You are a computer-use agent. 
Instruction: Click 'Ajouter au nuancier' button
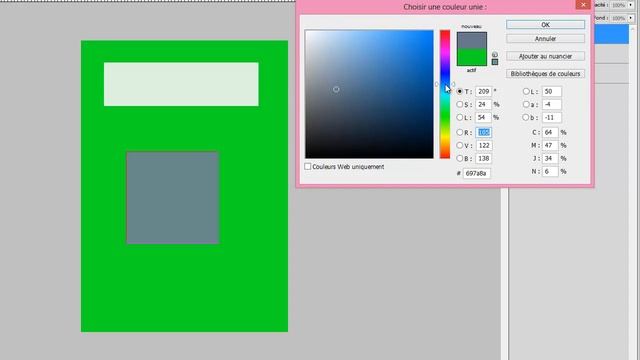[545, 56]
